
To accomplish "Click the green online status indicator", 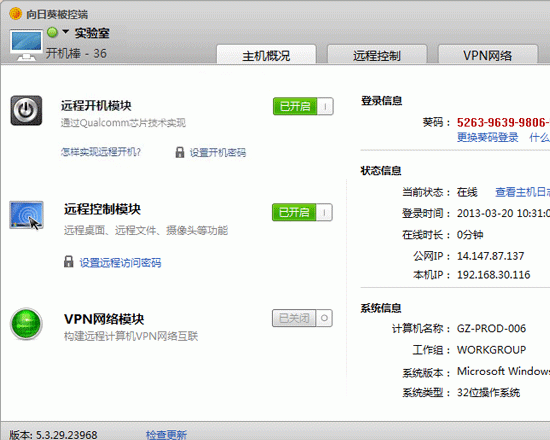I will [52, 32].
